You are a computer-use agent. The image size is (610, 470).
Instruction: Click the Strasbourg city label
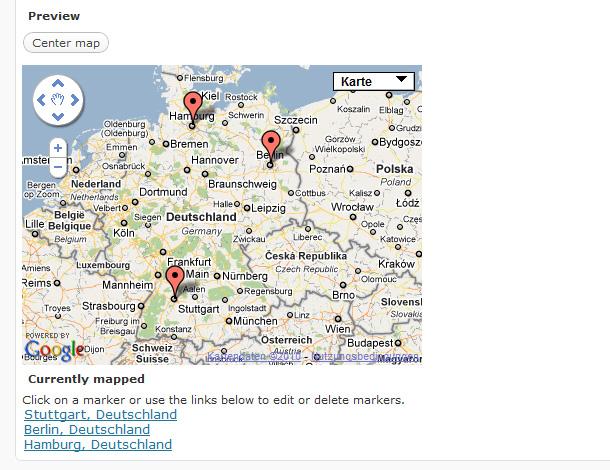click(x=109, y=306)
